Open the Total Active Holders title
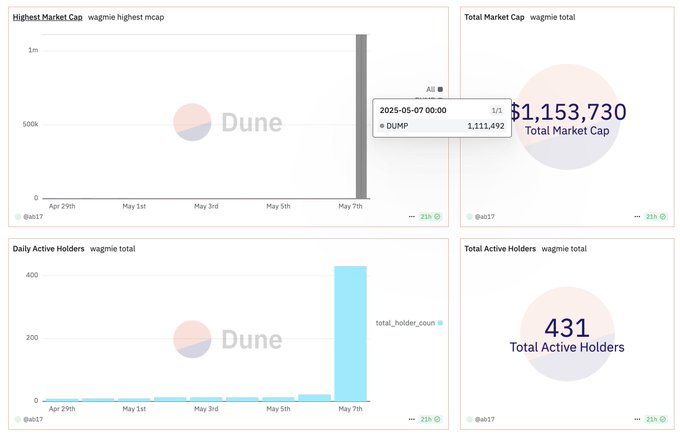 click(x=500, y=247)
